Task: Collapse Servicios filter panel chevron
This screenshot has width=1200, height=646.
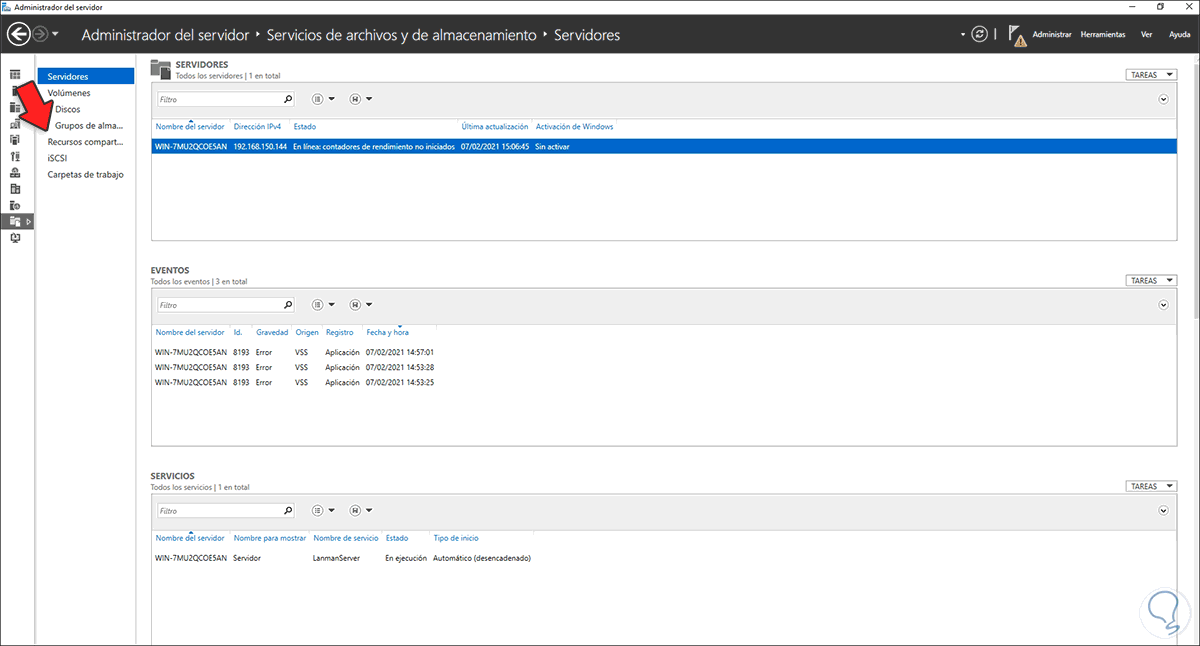Action: [x=1164, y=510]
